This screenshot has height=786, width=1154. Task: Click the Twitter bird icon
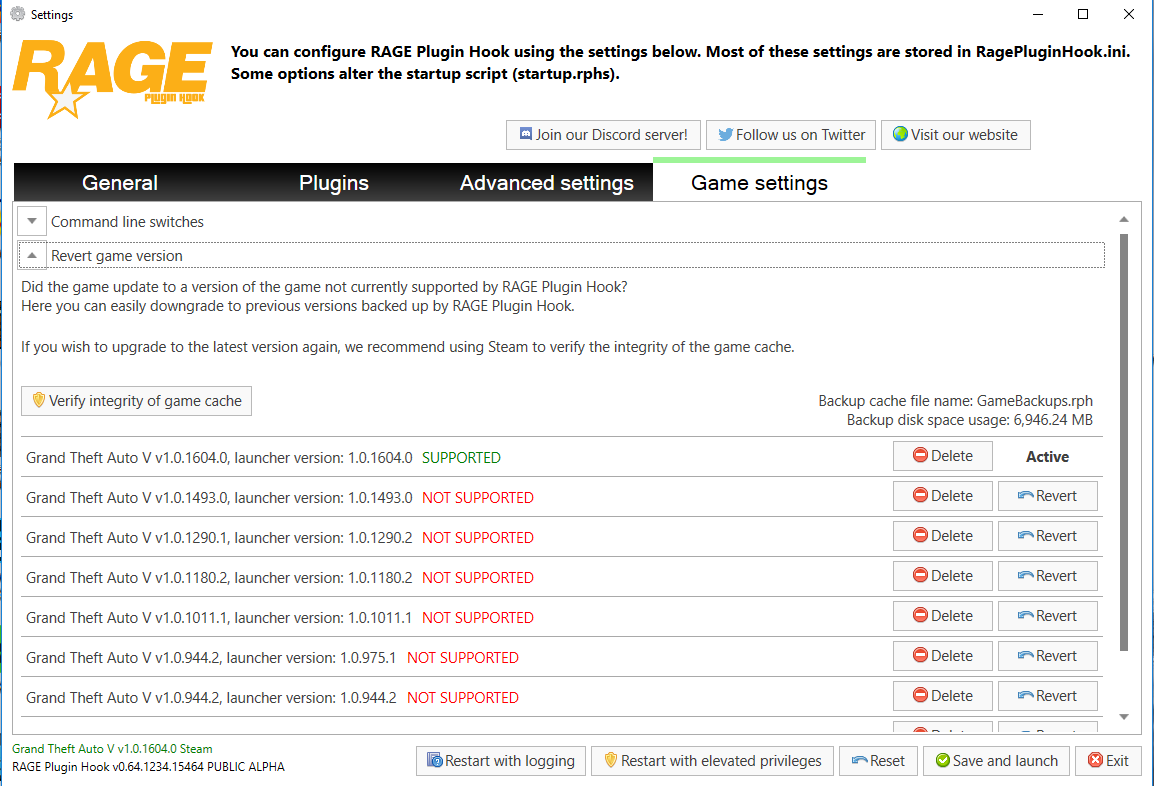pos(726,135)
